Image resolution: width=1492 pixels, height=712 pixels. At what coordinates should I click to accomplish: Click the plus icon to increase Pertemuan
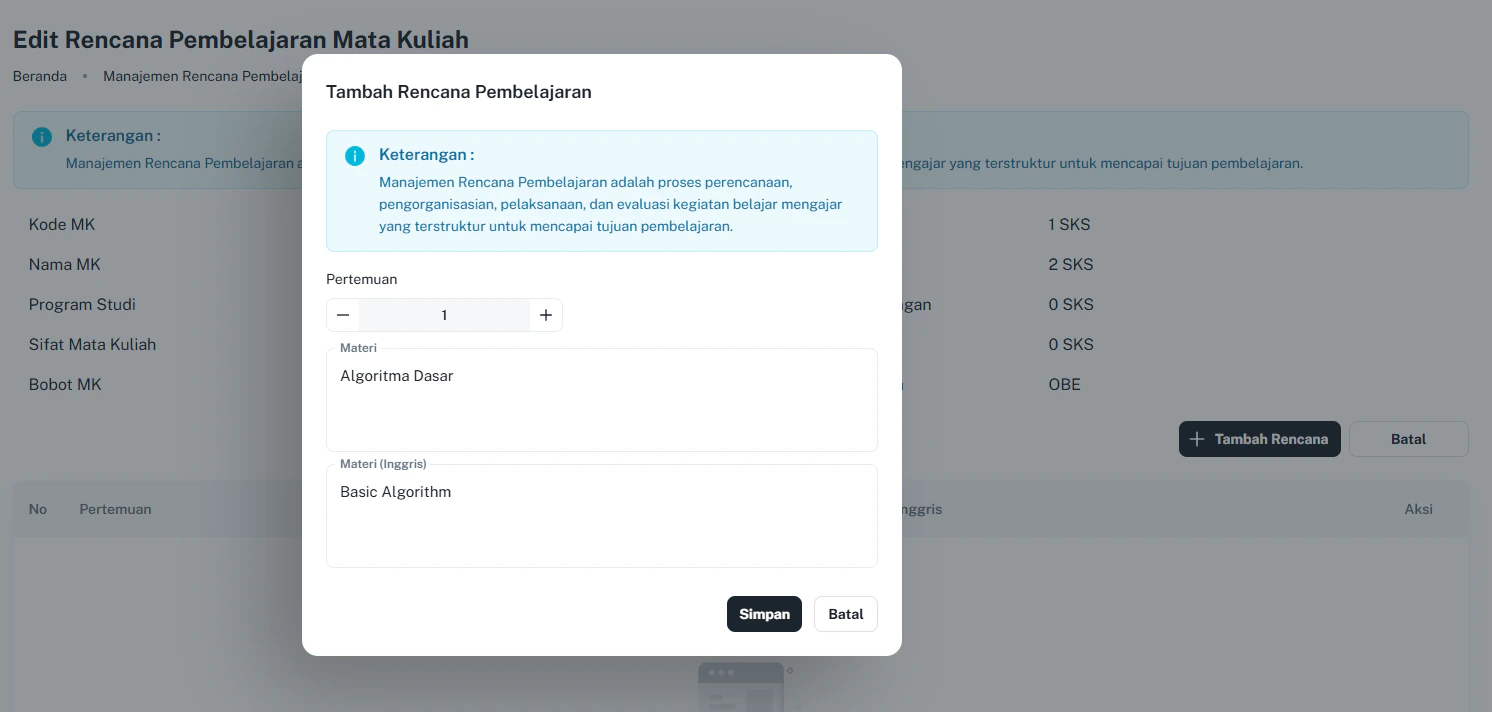click(x=545, y=314)
